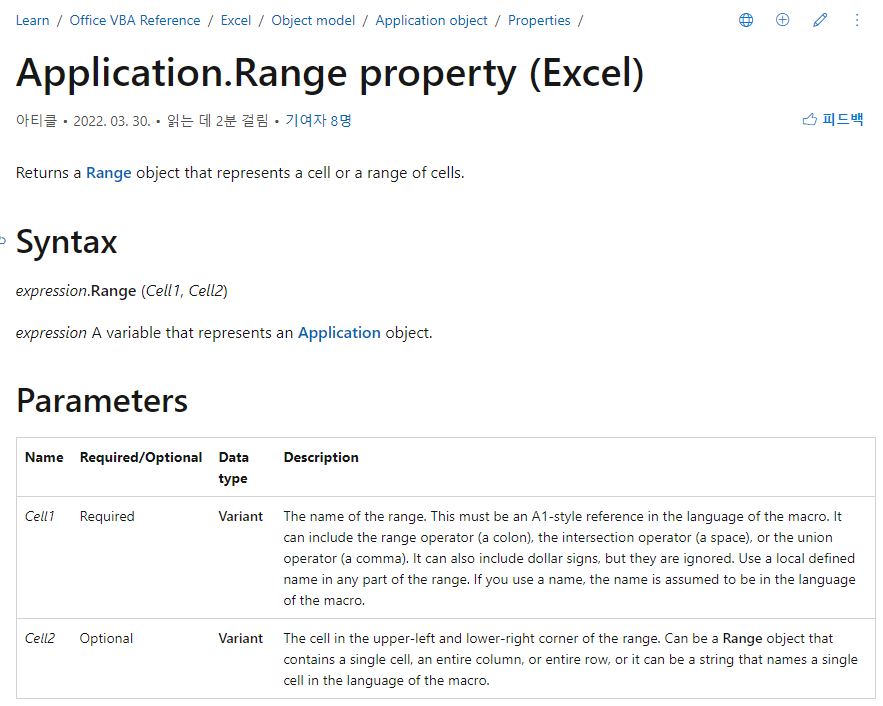Select the Application.Range property page title
Image resolution: width=883 pixels, height=706 pixels.
pos(329,73)
